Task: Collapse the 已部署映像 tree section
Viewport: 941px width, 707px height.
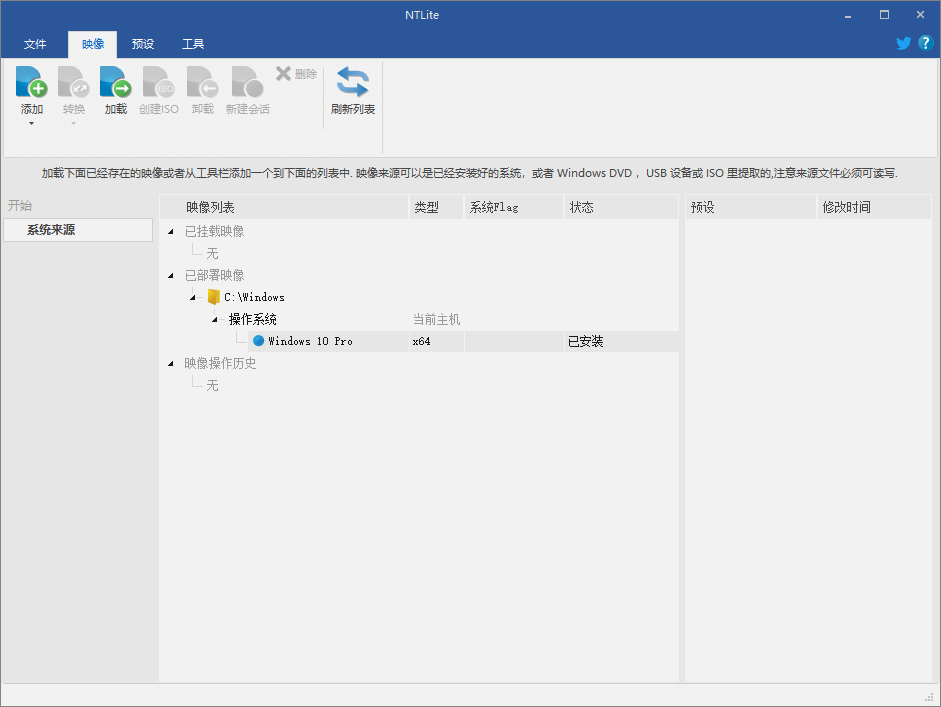Action: click(170, 274)
